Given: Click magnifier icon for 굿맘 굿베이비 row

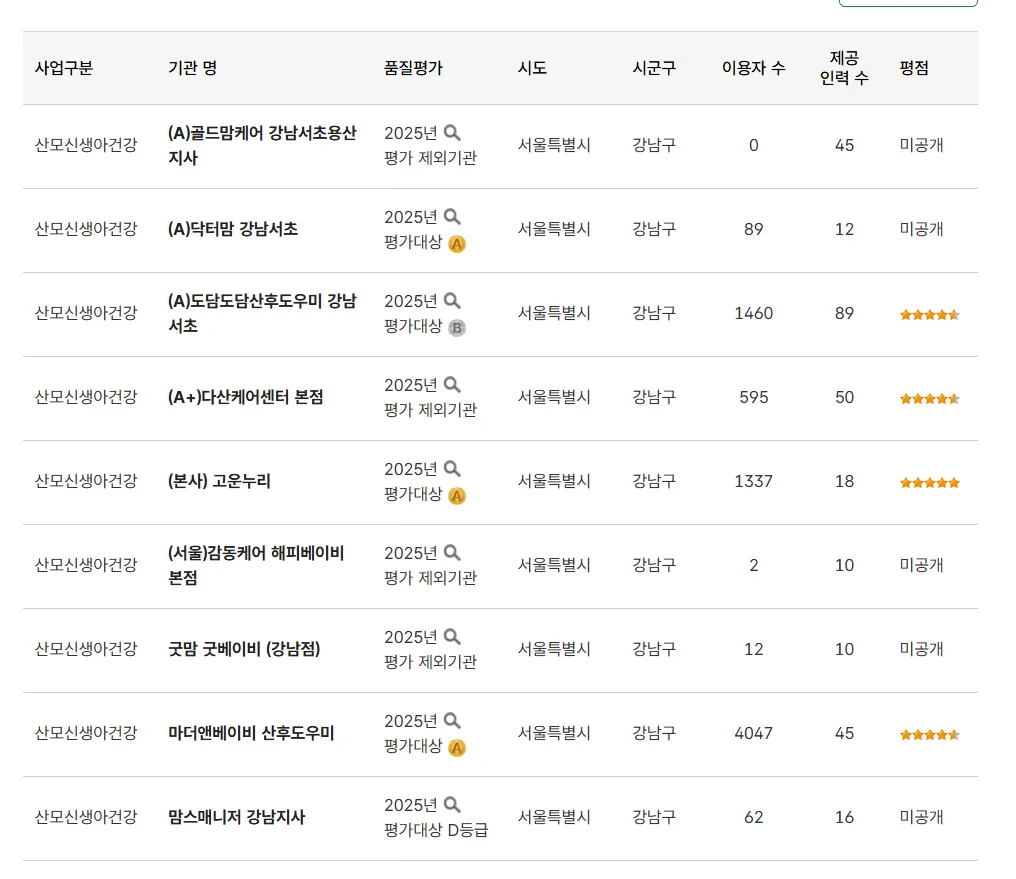Looking at the screenshot, I should tap(452, 636).
